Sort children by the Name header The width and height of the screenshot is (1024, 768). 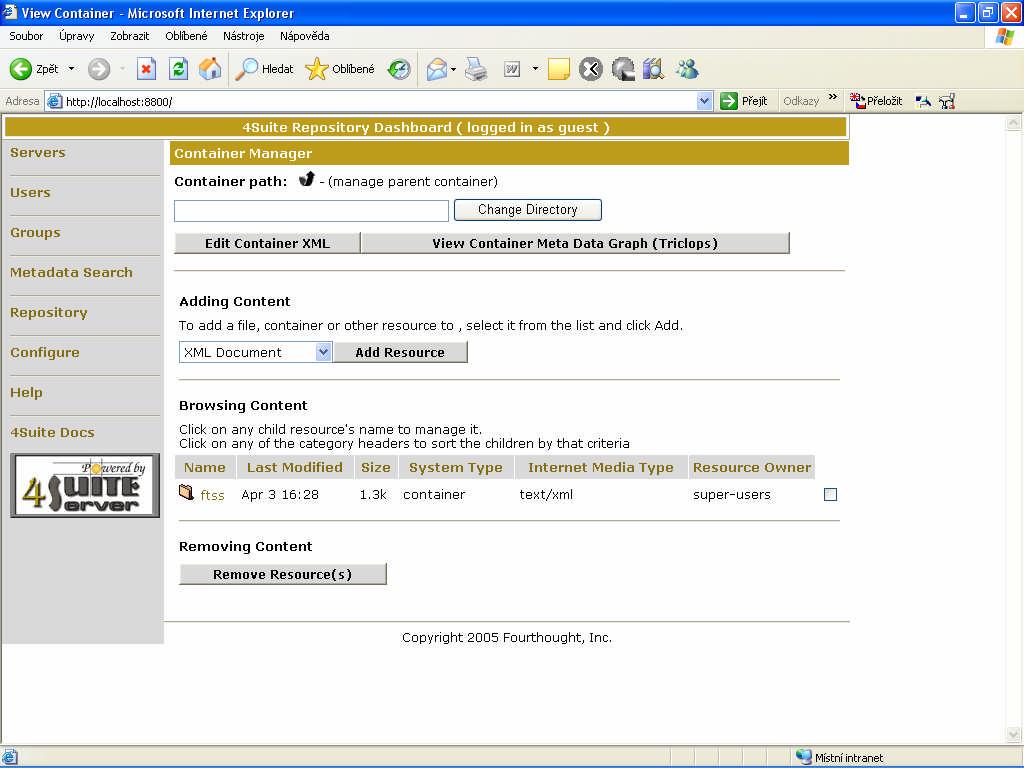tap(204, 467)
